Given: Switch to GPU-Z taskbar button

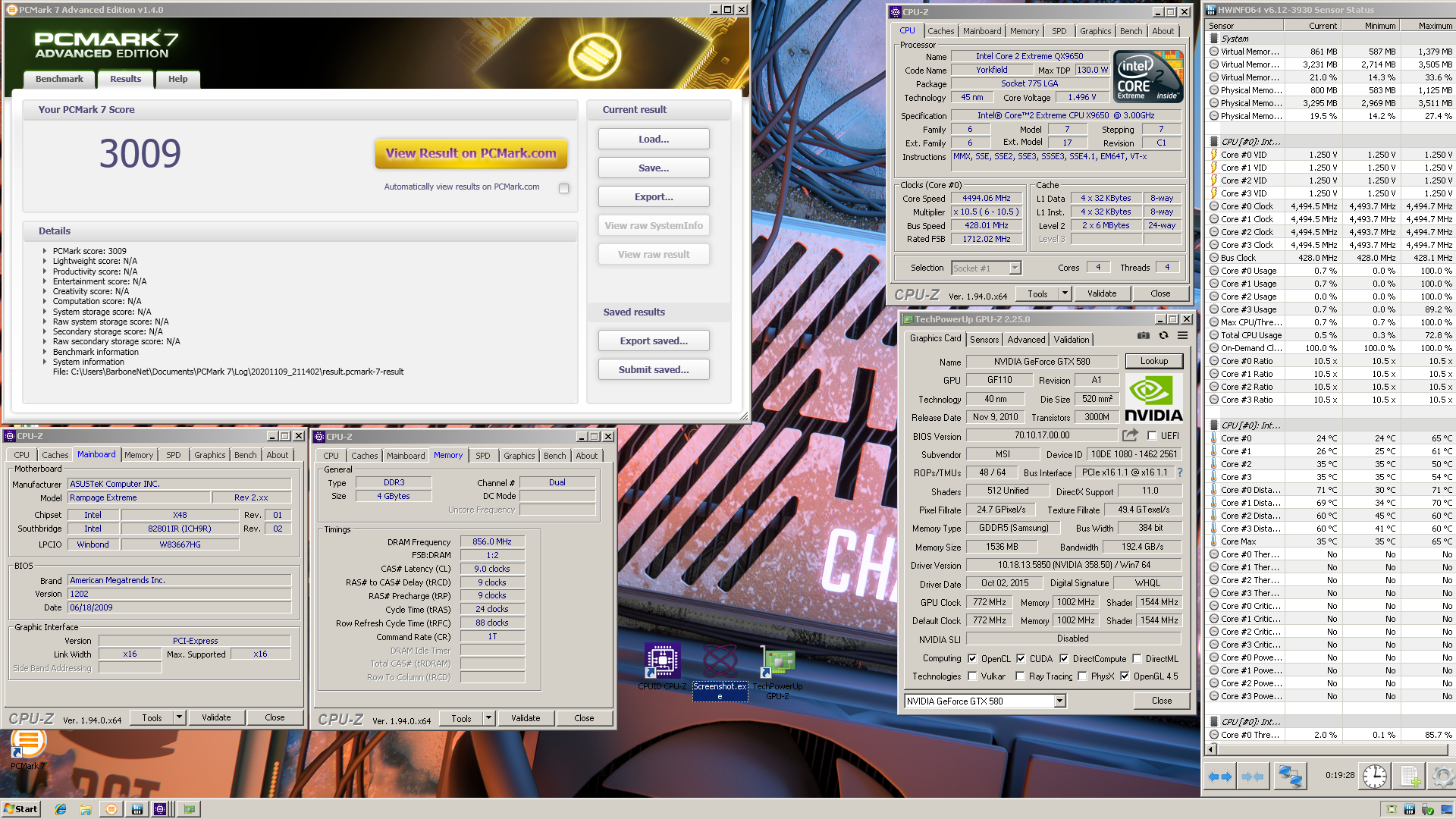Looking at the screenshot, I should 189,809.
